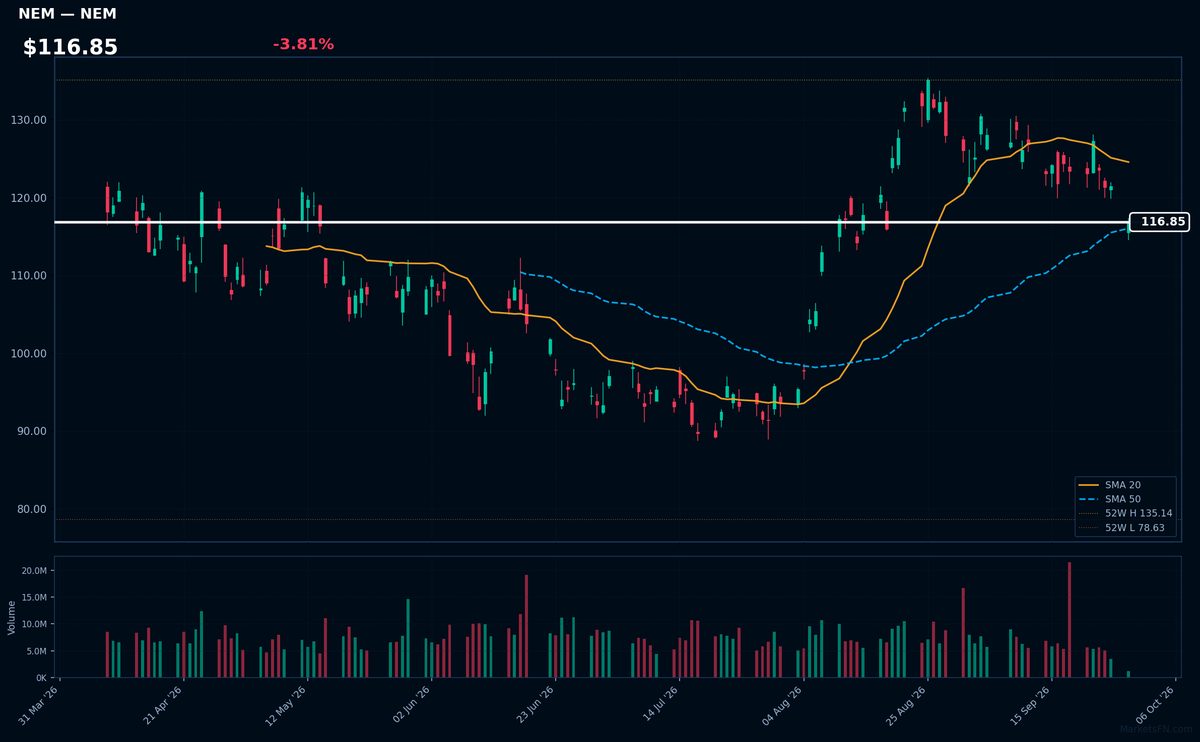Click the 10.0M volume axis label
The image size is (1200, 742).
[33, 624]
